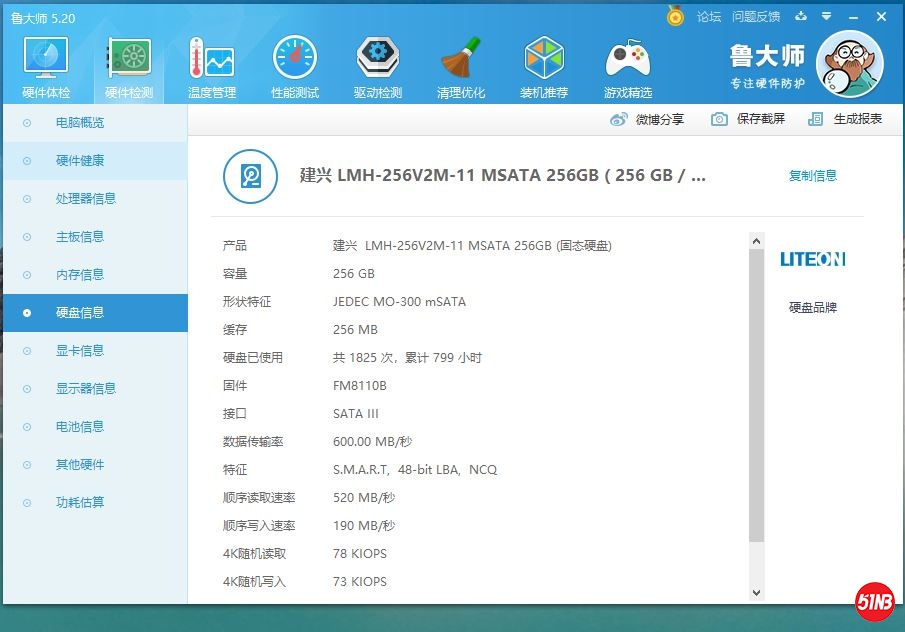Open 清理优化 broom icon

tap(461, 60)
